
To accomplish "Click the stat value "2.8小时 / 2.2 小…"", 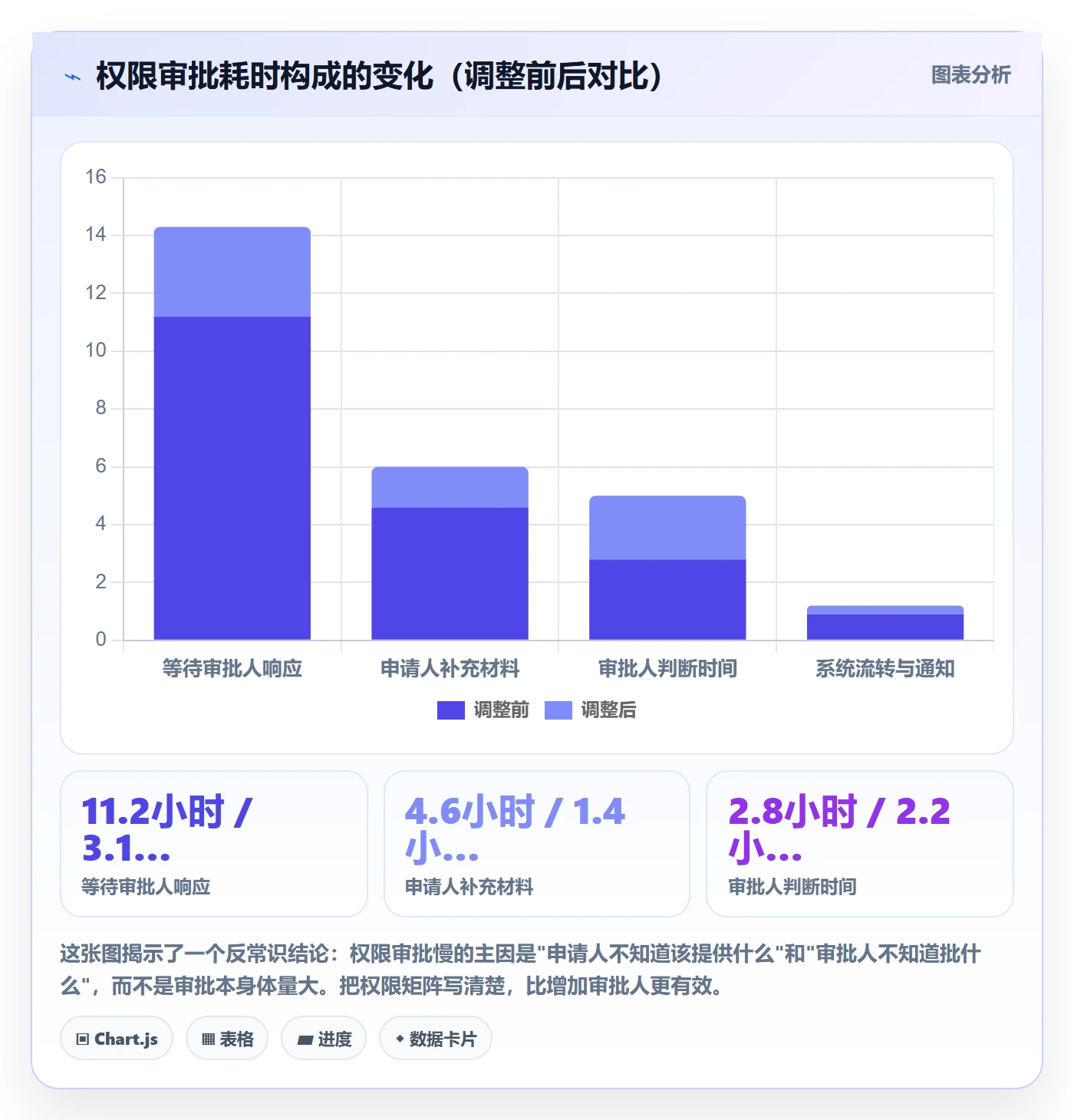I will coord(839,829).
